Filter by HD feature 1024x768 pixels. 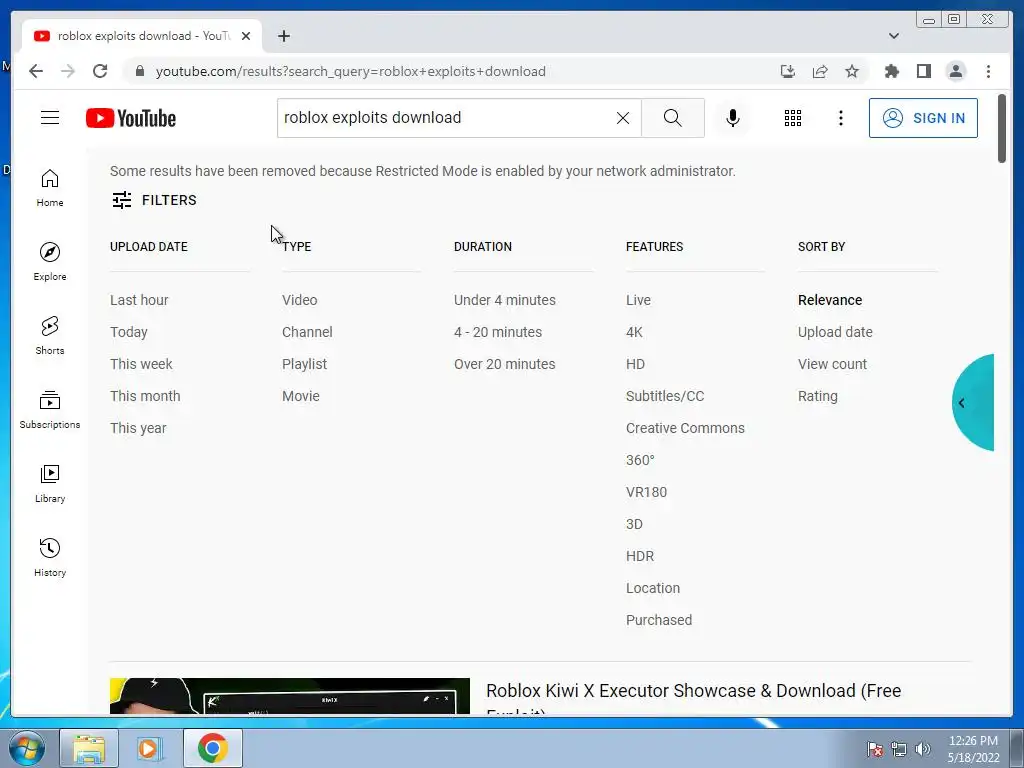635,364
